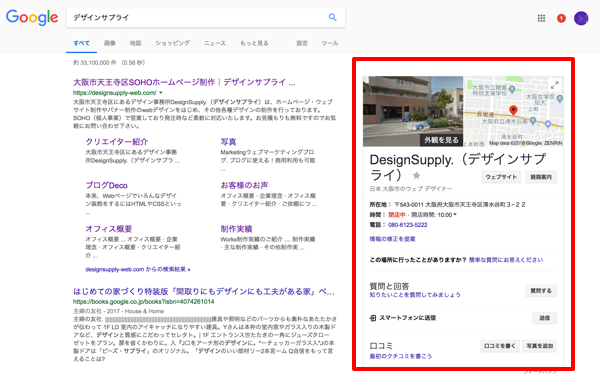This screenshot has height=375, width=600.
Task: Click the 口コミを書く button
Action: [x=499, y=346]
